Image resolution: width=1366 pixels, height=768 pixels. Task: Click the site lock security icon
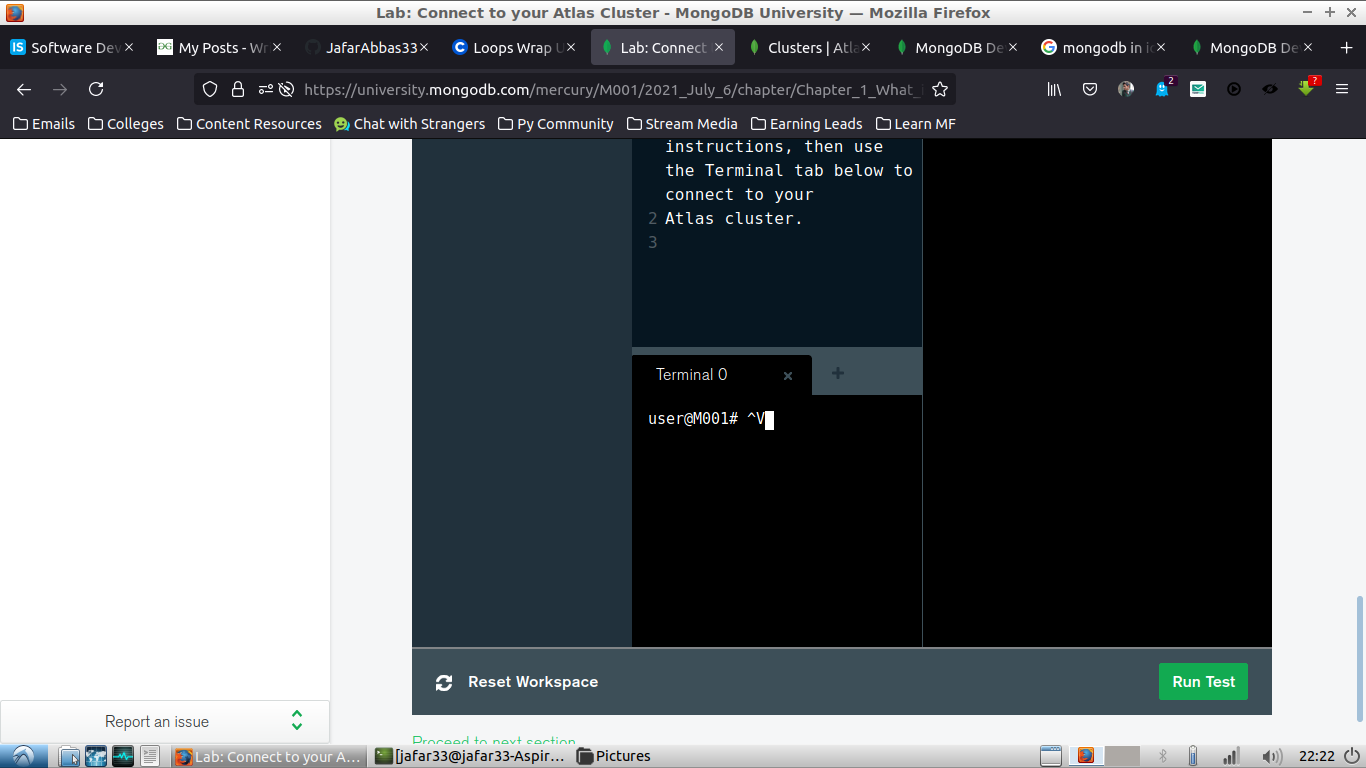pyautogui.click(x=238, y=89)
